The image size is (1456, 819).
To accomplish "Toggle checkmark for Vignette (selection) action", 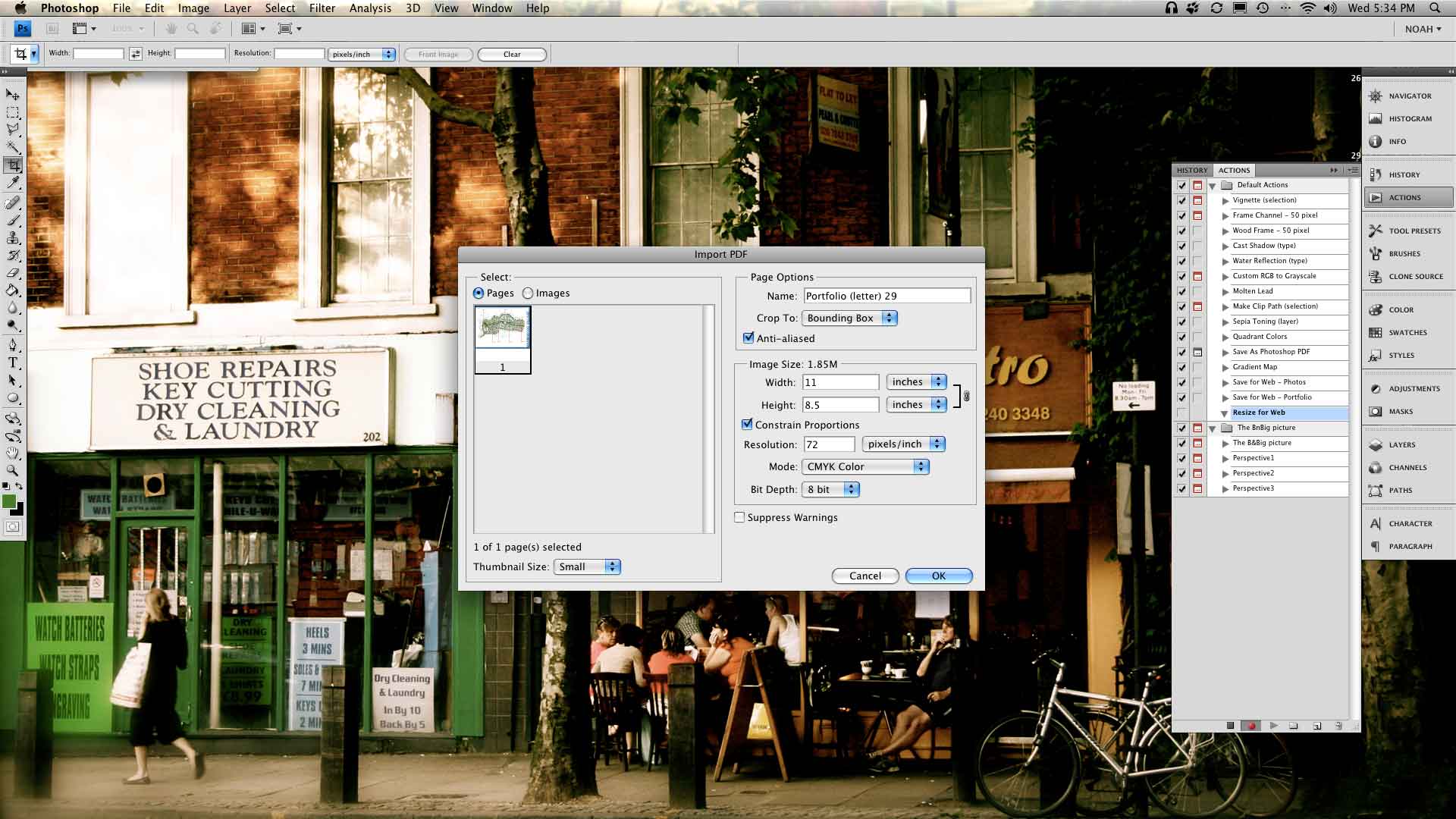I will click(x=1181, y=200).
